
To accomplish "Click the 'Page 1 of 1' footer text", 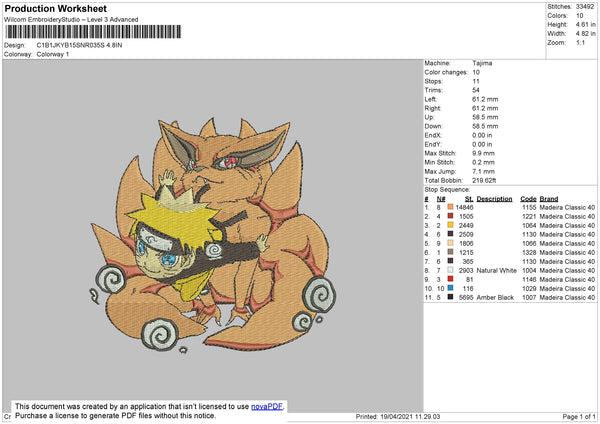I will [579, 417].
